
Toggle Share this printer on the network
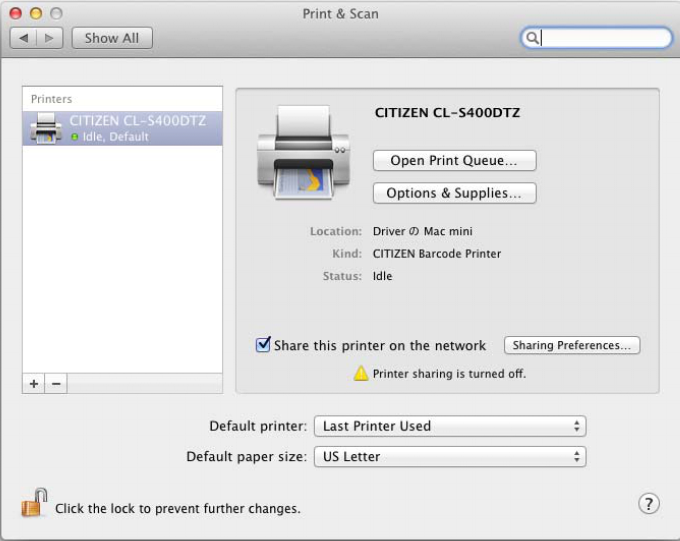tap(263, 344)
